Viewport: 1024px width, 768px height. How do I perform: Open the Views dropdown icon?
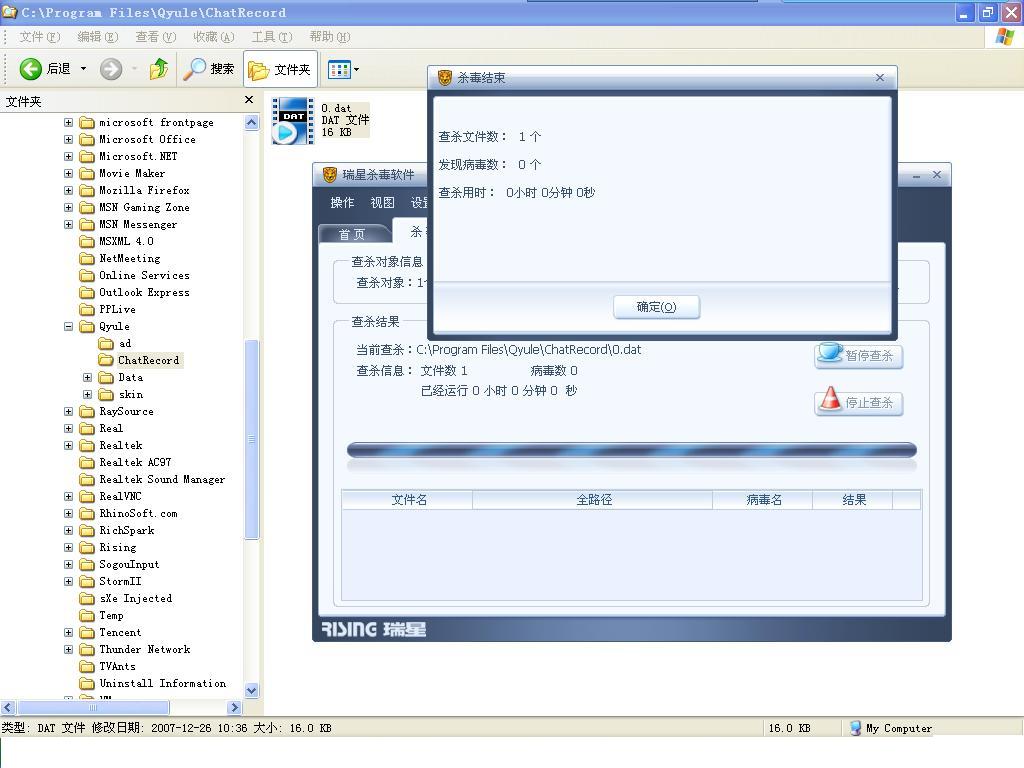344,69
